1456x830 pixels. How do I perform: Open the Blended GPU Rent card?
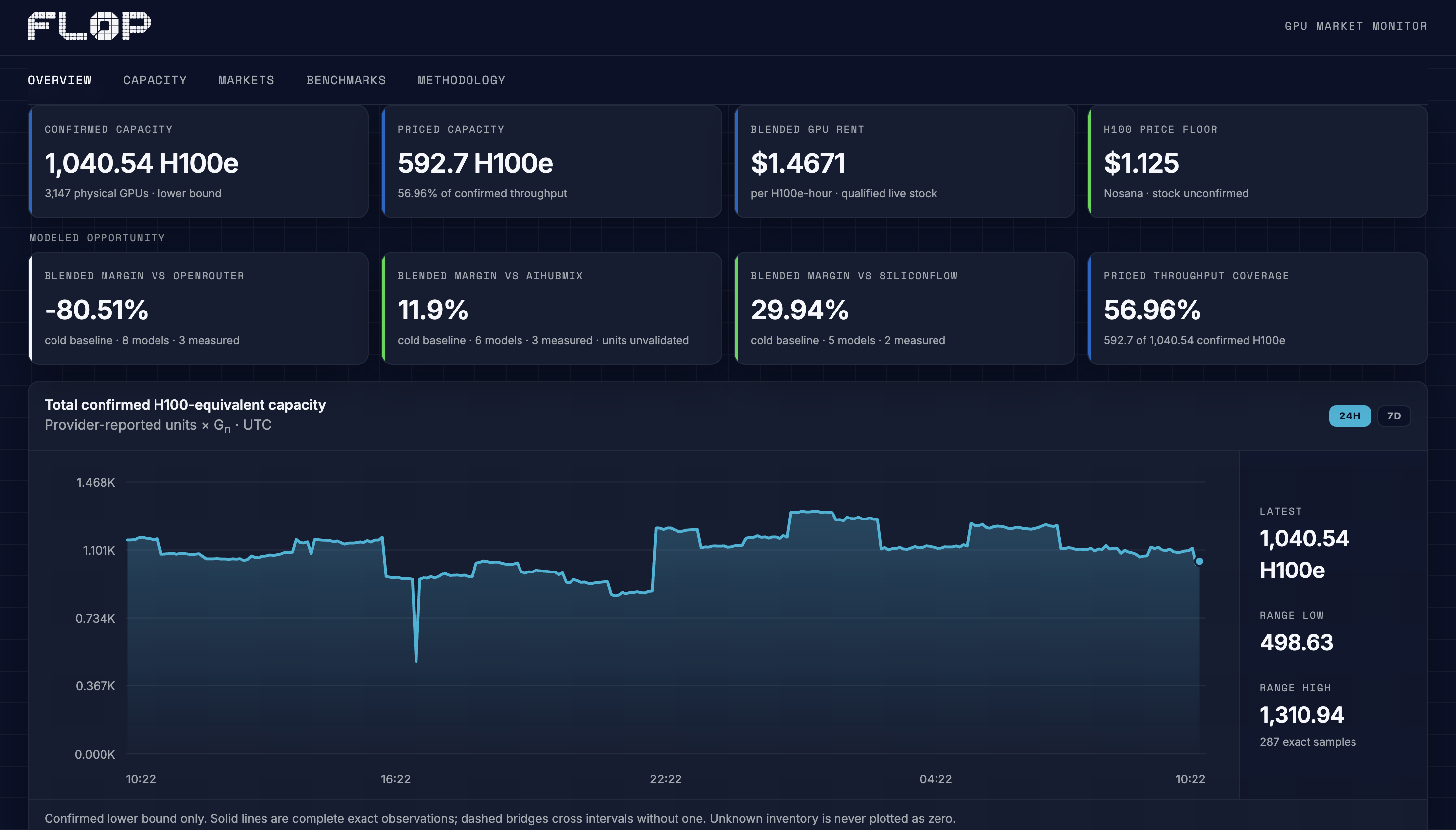(x=904, y=161)
